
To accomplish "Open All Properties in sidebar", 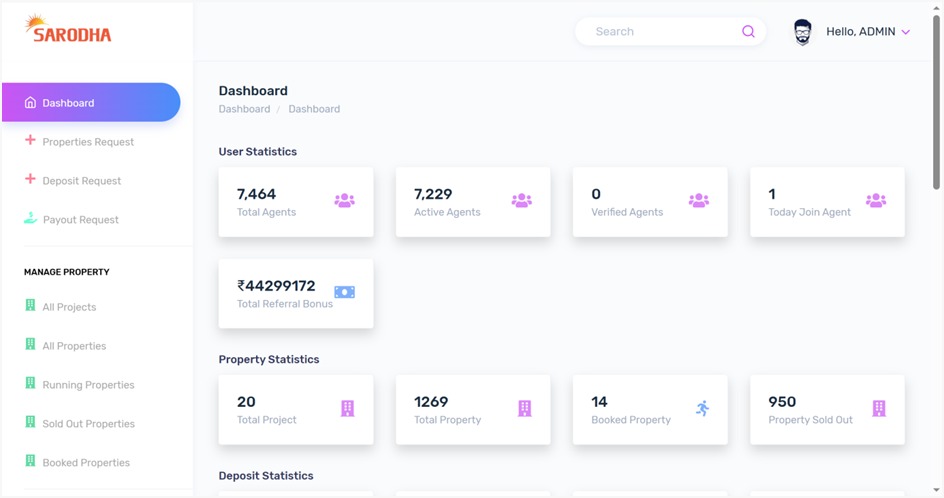I will (x=74, y=346).
